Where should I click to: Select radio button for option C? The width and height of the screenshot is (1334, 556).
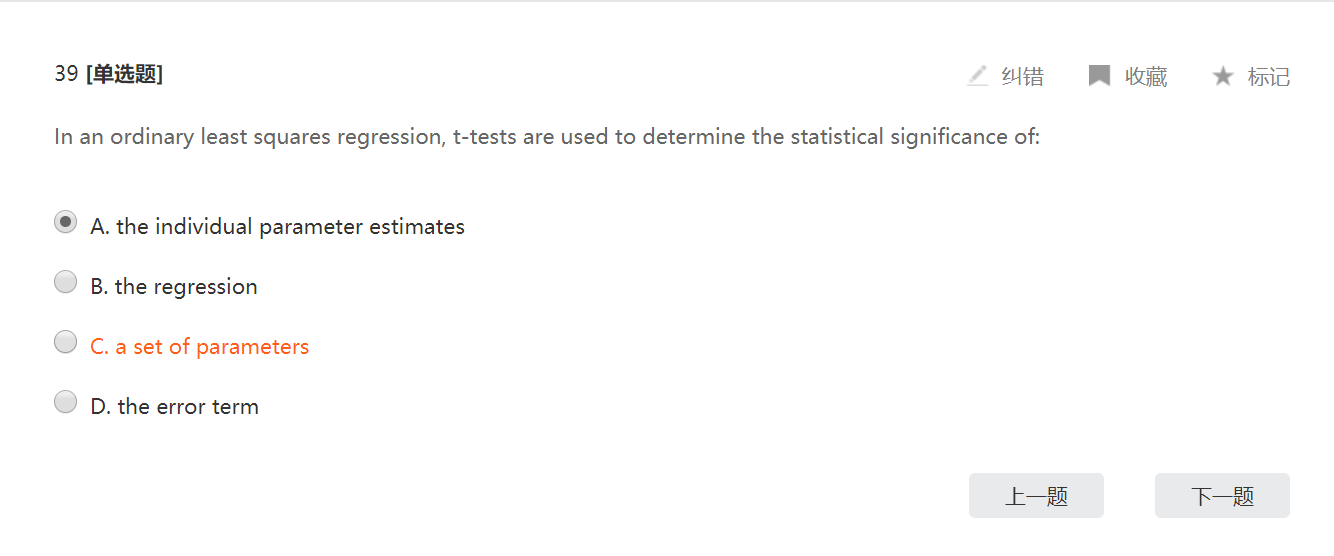pos(65,343)
